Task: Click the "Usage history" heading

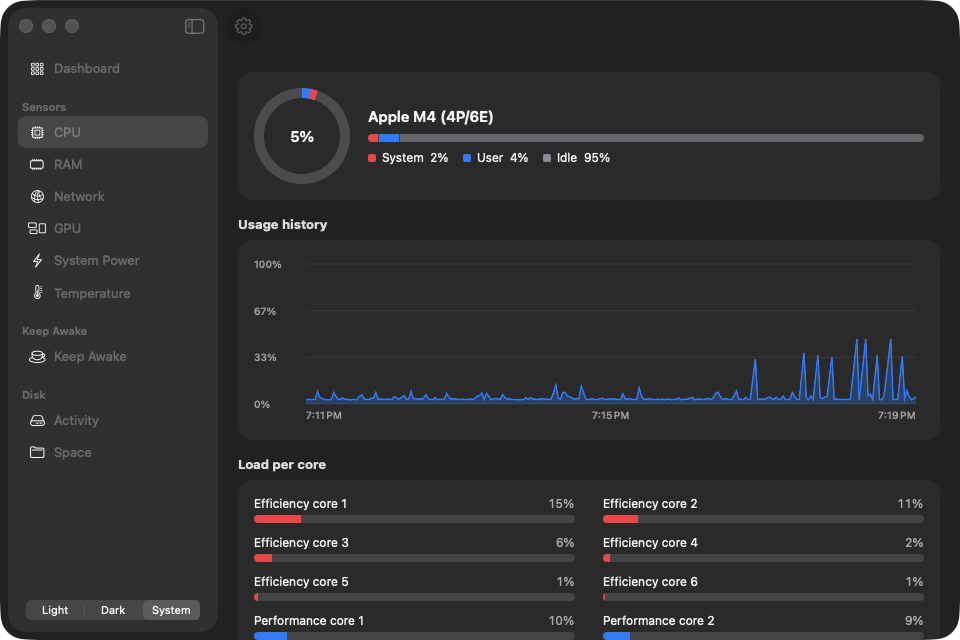Action: click(x=283, y=225)
